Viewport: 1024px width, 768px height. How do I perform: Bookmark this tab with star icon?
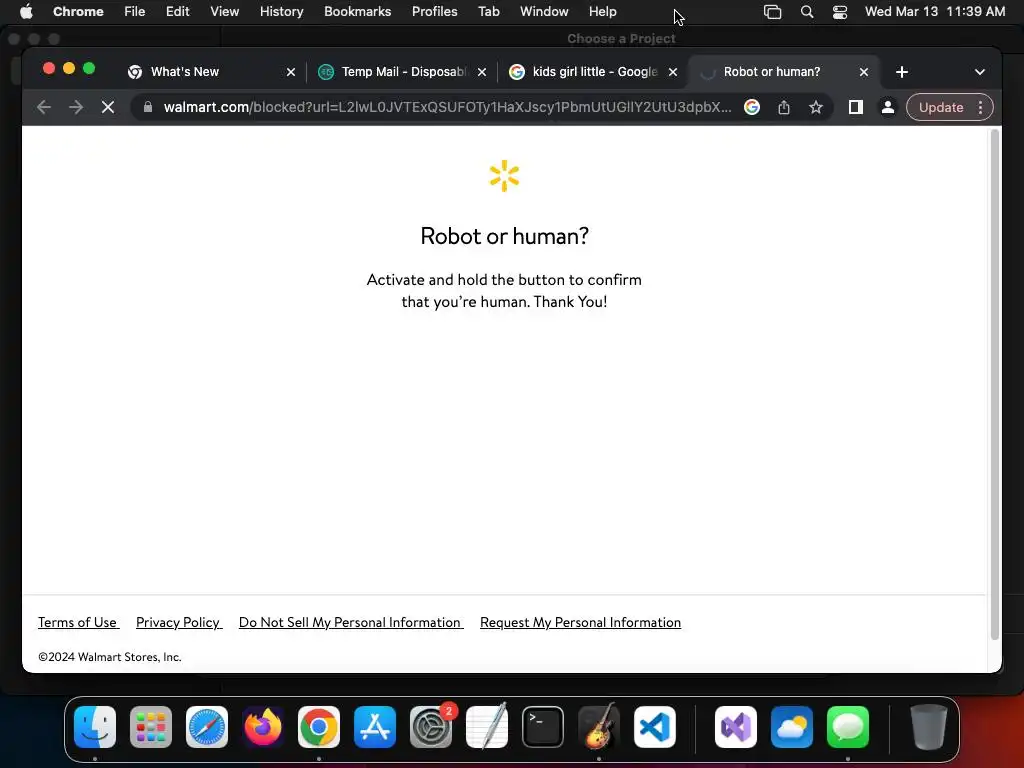point(816,107)
